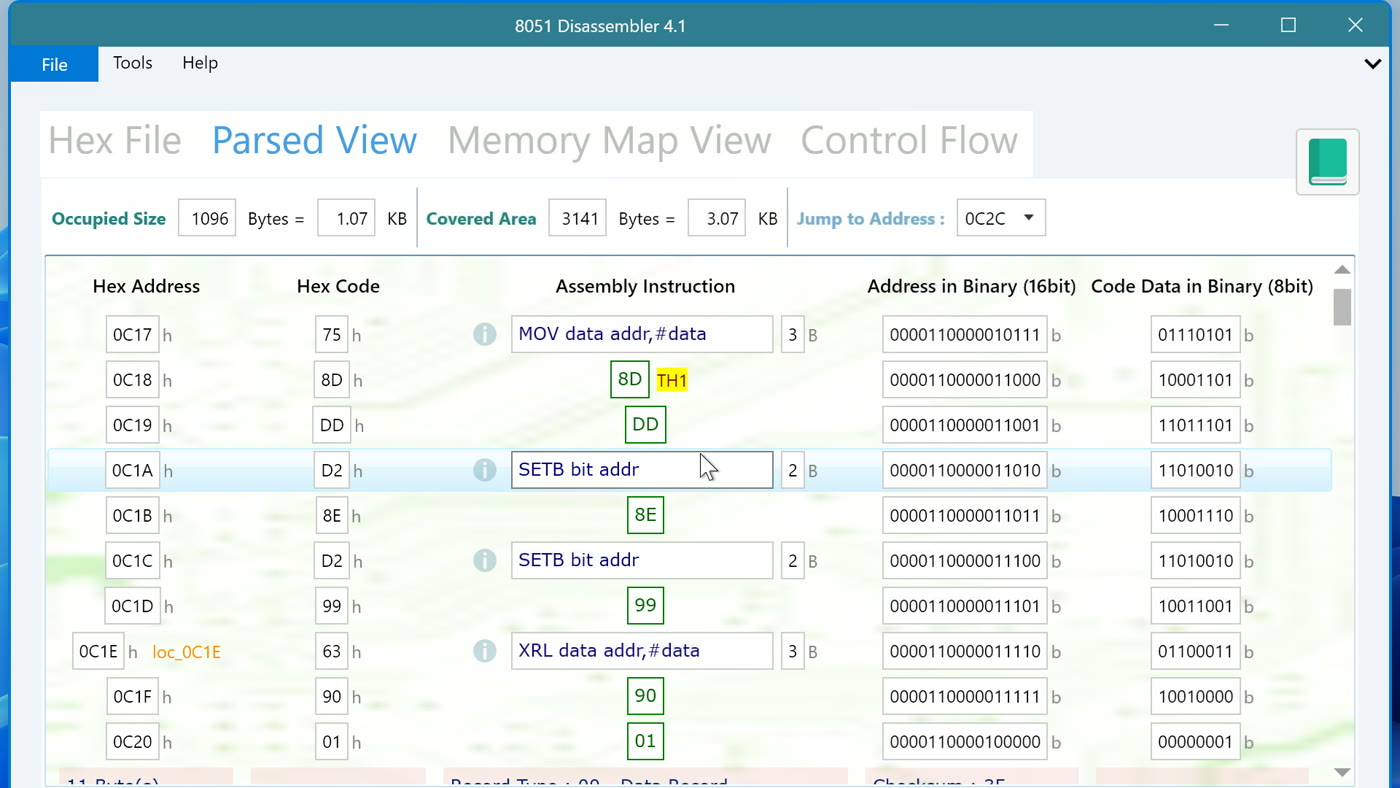
Task: Open the green book documentation icon
Action: point(1327,162)
